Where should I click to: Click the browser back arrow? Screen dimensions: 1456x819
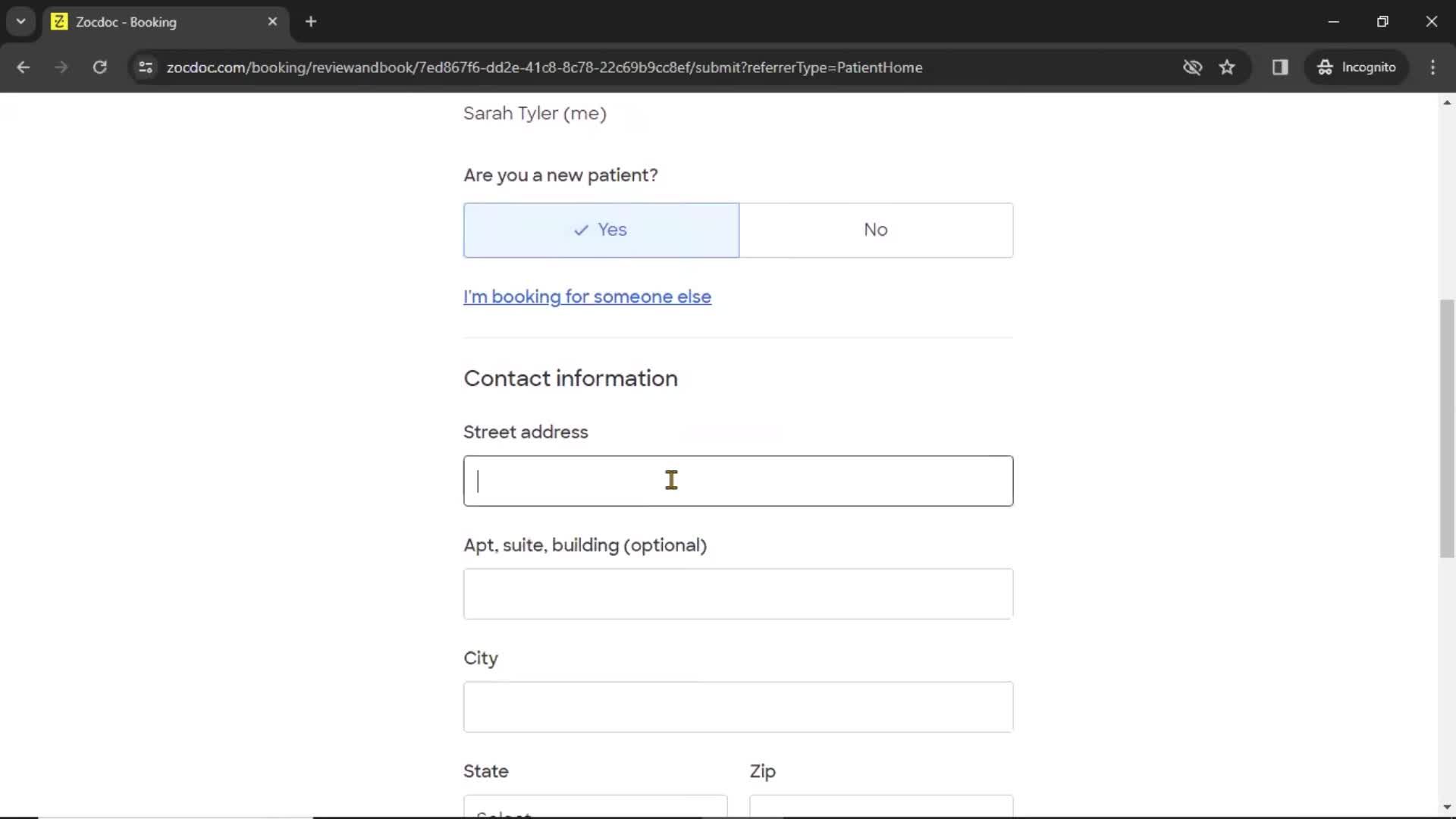click(x=23, y=67)
